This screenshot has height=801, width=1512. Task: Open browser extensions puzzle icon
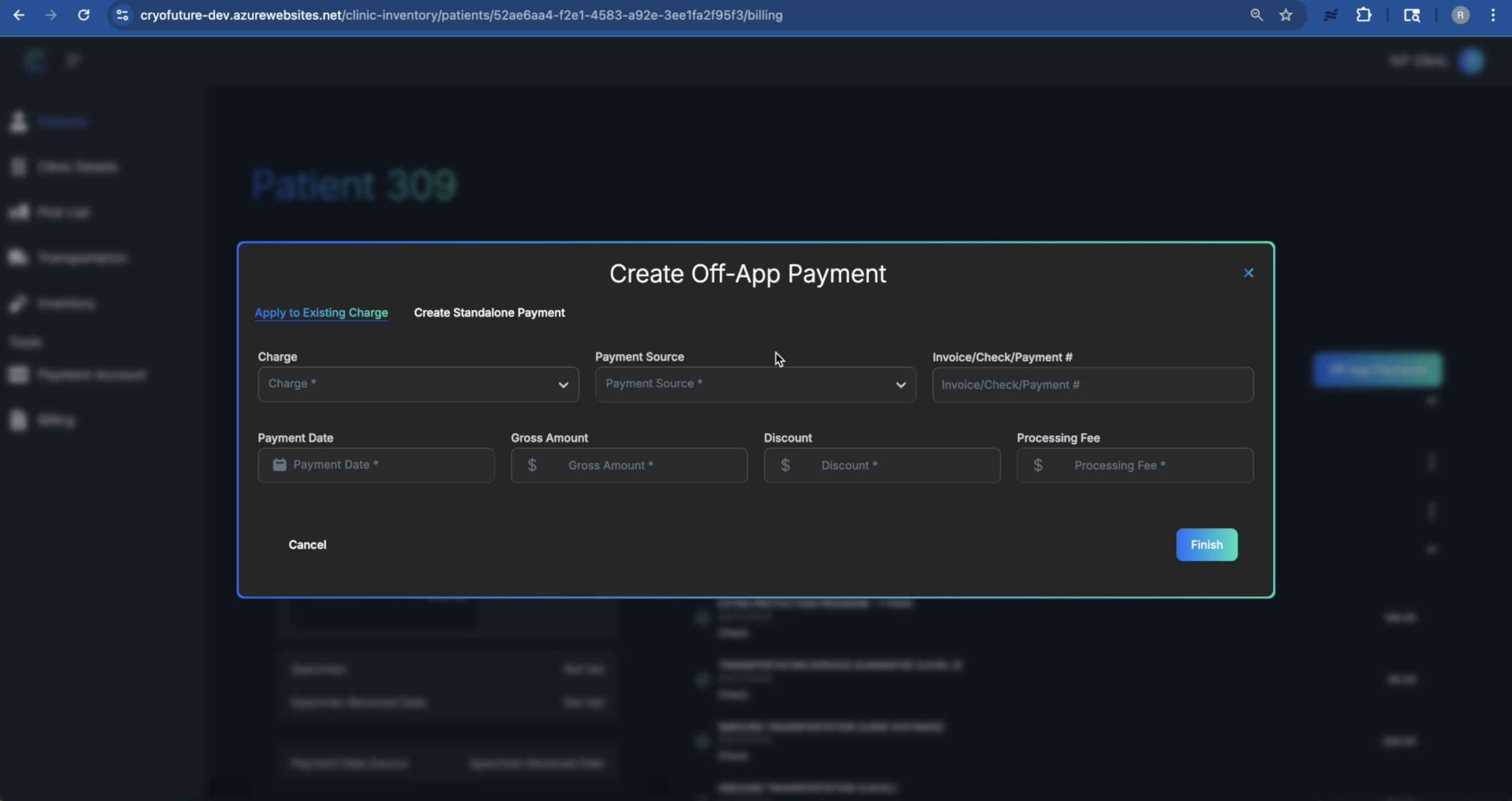click(1364, 15)
